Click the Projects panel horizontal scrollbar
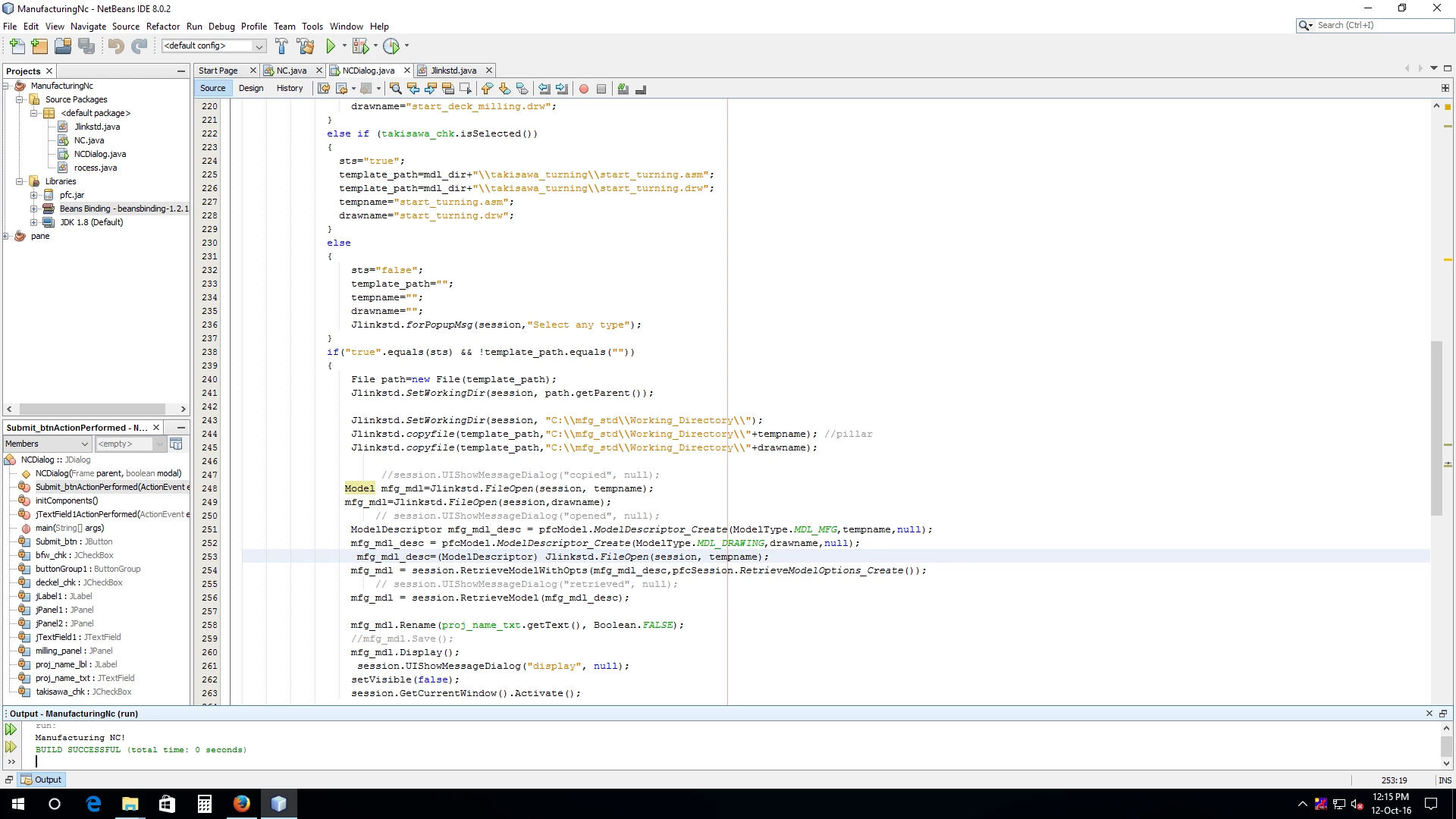This screenshot has width=1456, height=819. tap(93, 409)
